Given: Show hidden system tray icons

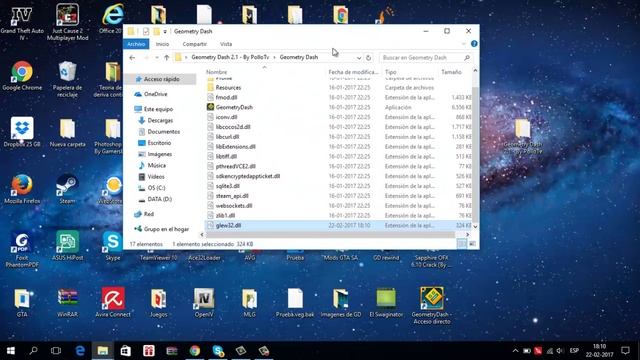Looking at the screenshot, I should coord(515,351).
